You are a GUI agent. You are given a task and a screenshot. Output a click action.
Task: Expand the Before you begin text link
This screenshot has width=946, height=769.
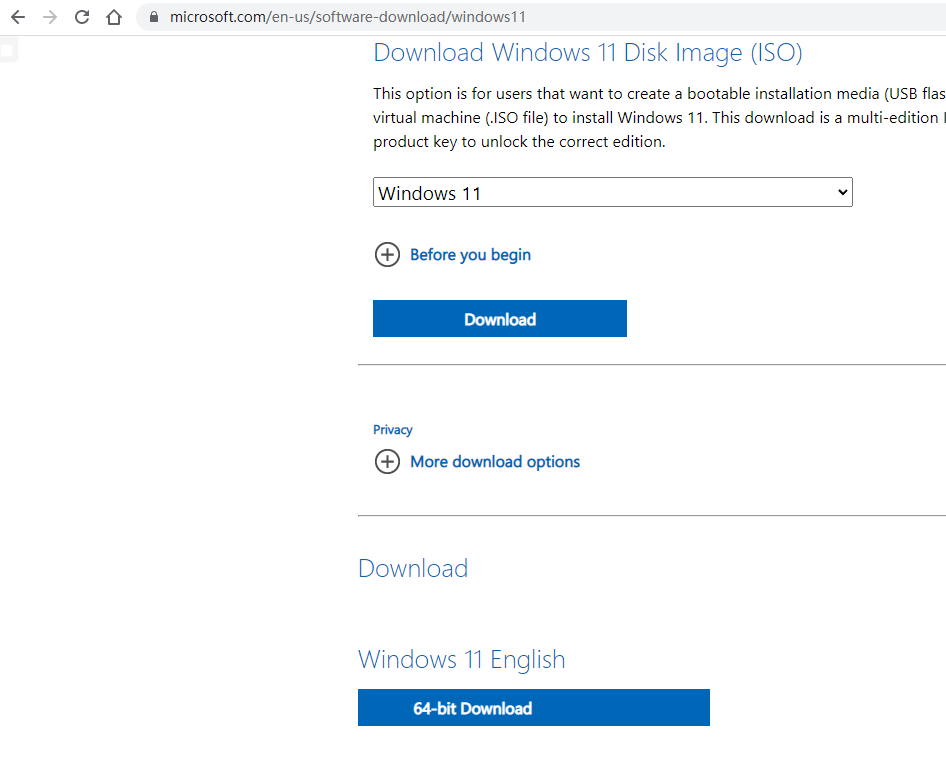click(x=470, y=255)
